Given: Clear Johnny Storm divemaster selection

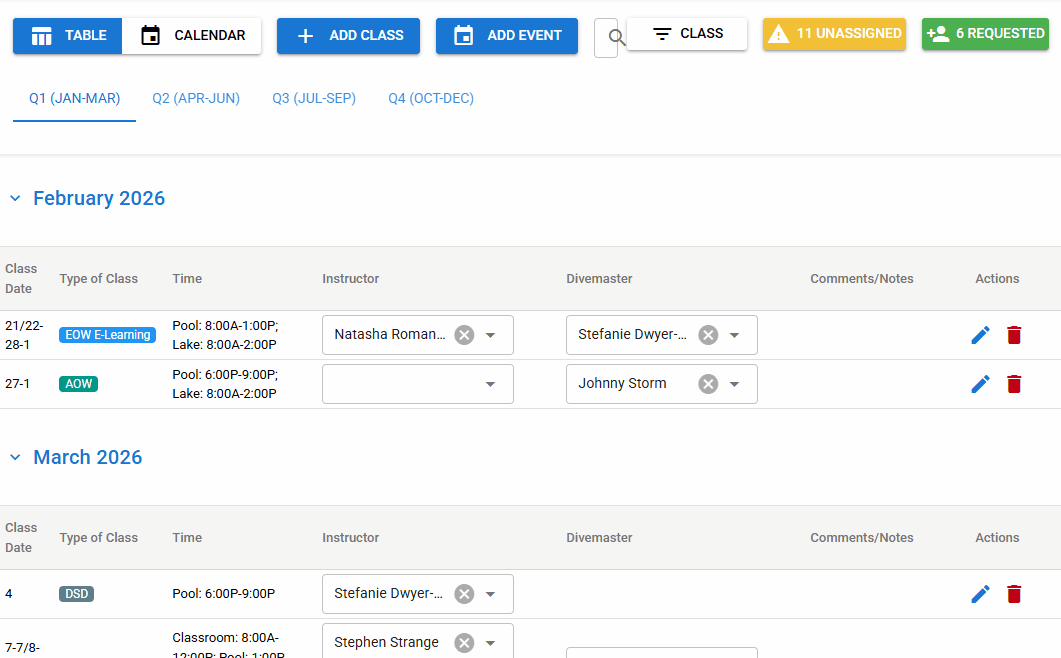Looking at the screenshot, I should (708, 385).
